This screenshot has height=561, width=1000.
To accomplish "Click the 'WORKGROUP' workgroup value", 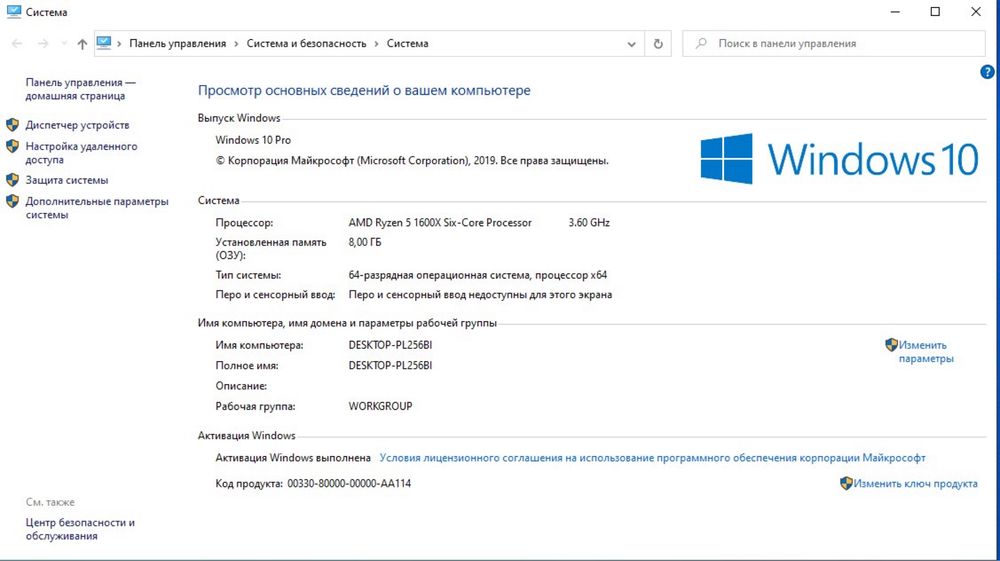I will tap(380, 406).
